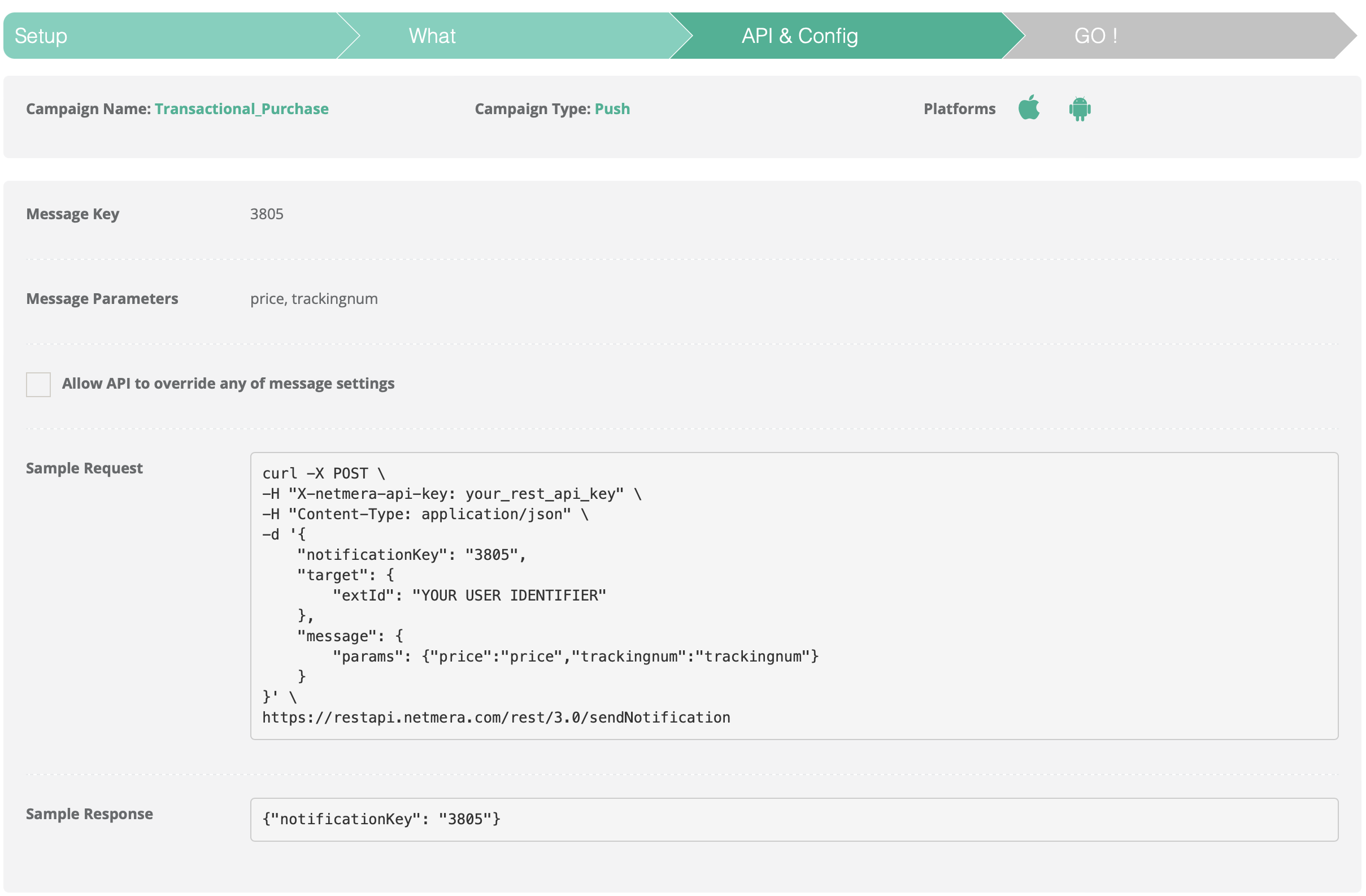Click the Message Key value 3805
The height and width of the screenshot is (896, 1366).
tap(266, 214)
